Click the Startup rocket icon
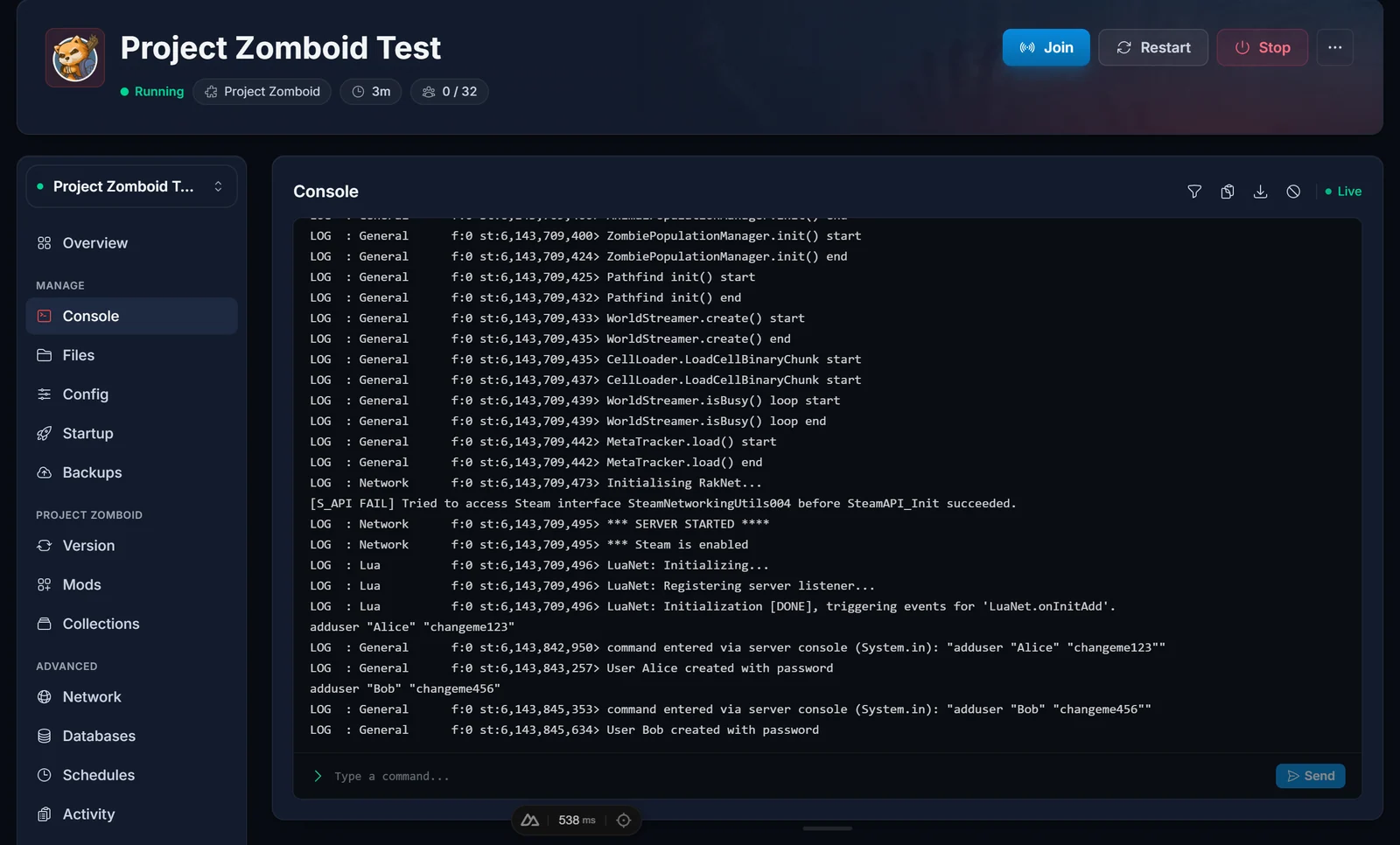The height and width of the screenshot is (845, 1400). pyautogui.click(x=45, y=433)
